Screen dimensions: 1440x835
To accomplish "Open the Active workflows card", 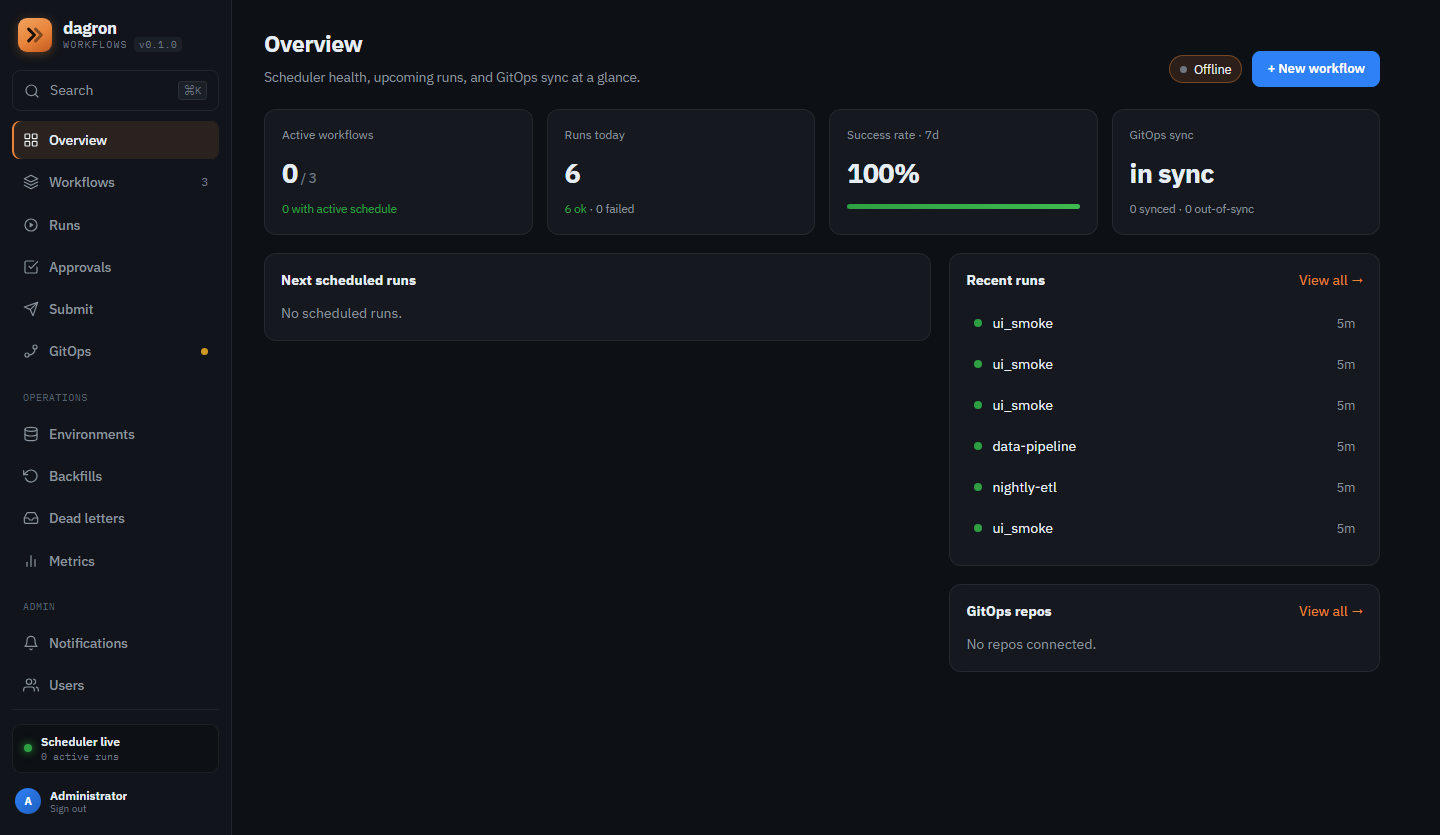I will pos(398,172).
